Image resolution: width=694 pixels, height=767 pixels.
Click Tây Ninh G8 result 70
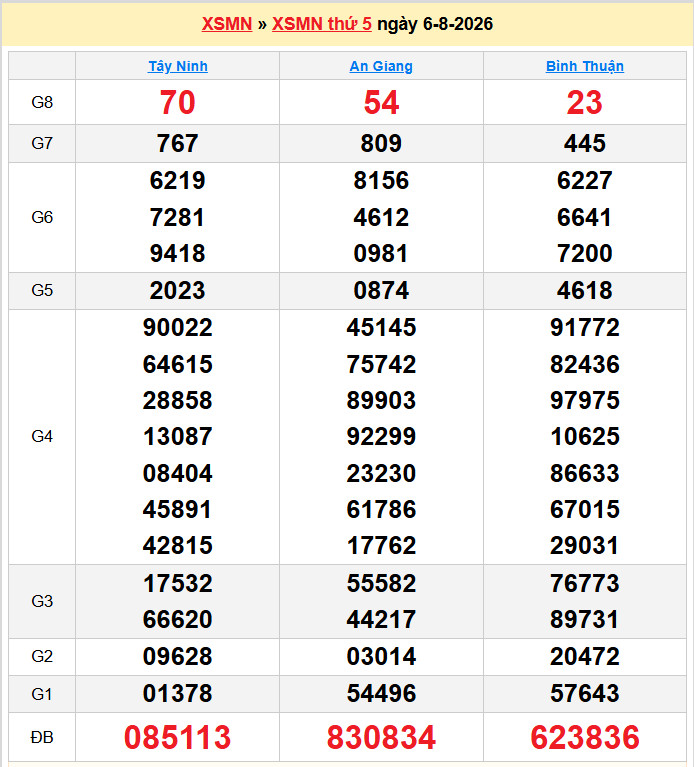coord(178,102)
